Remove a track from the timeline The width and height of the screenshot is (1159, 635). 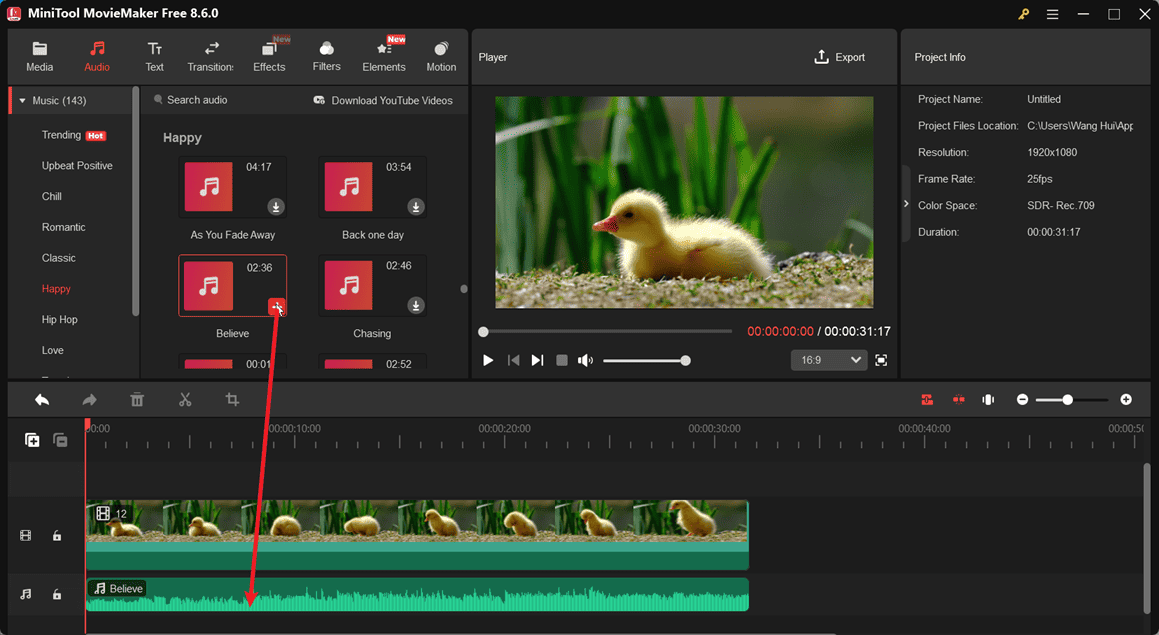click(61, 440)
